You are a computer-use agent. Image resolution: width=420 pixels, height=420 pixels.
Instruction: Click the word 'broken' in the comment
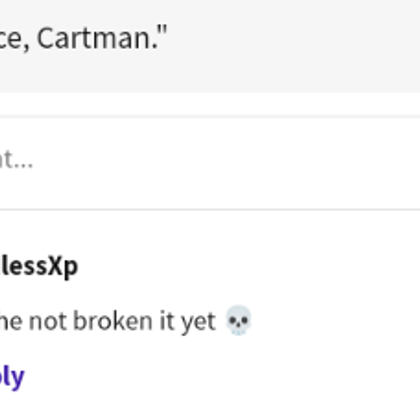click(113, 321)
